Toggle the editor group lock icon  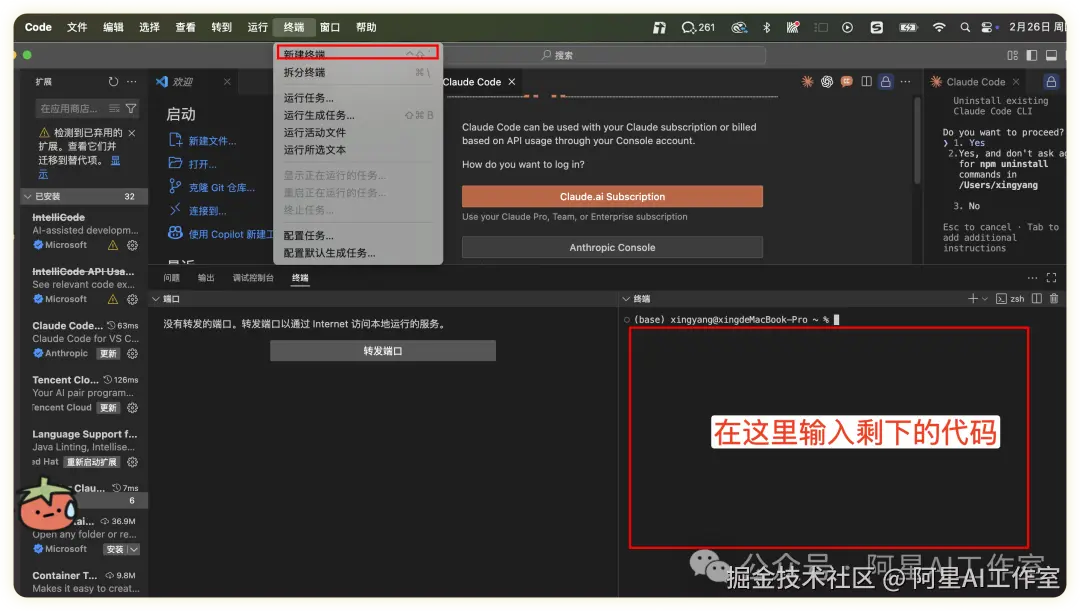[x=886, y=81]
